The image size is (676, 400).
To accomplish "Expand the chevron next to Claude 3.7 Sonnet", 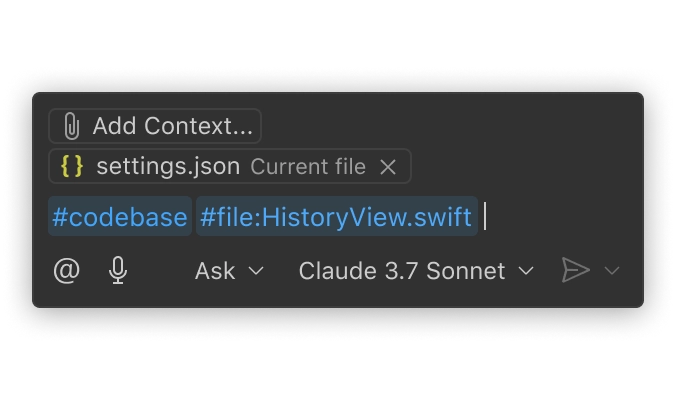I will [526, 271].
